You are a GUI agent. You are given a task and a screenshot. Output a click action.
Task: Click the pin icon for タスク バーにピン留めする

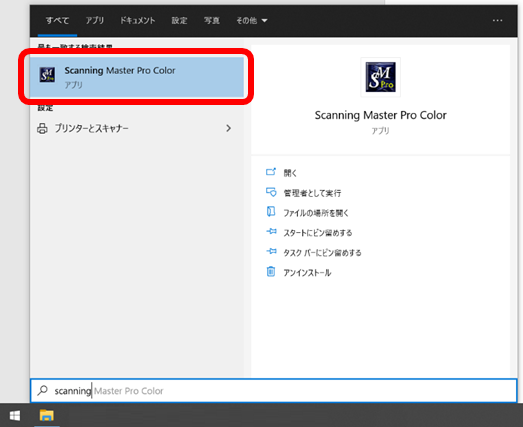271,251
